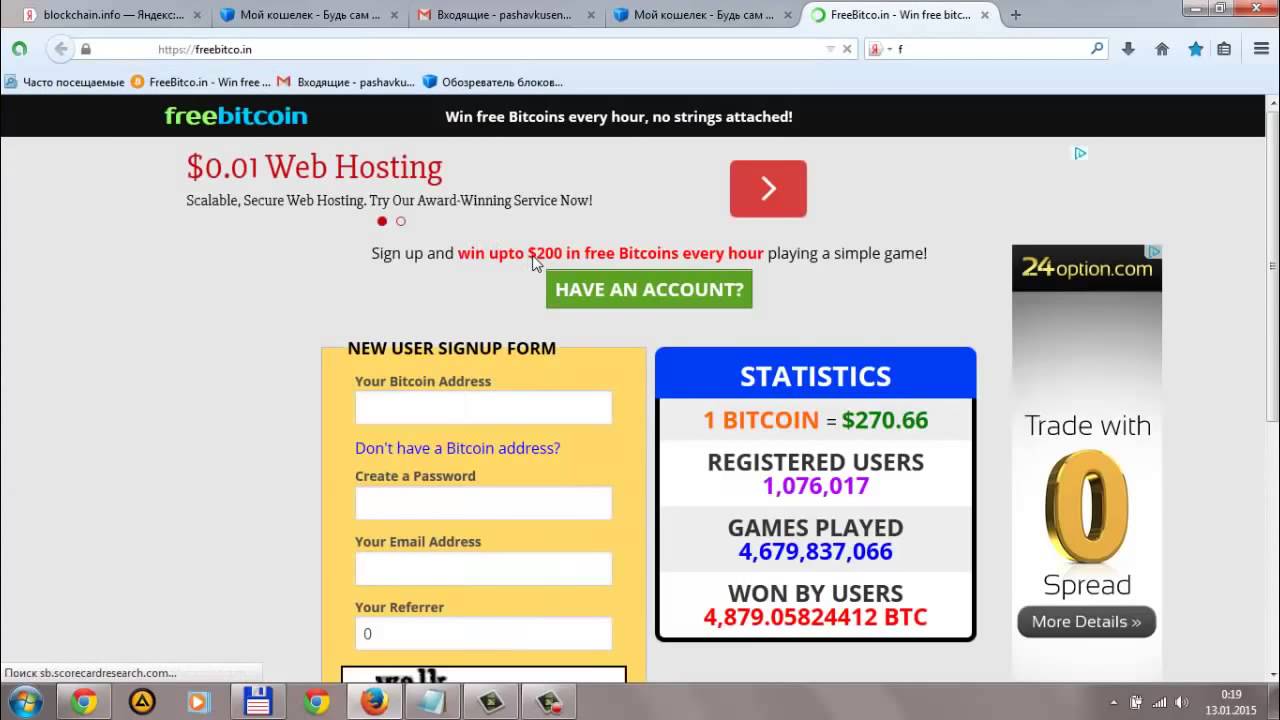
Task: Open the notepad taskbar icon
Action: [431, 702]
